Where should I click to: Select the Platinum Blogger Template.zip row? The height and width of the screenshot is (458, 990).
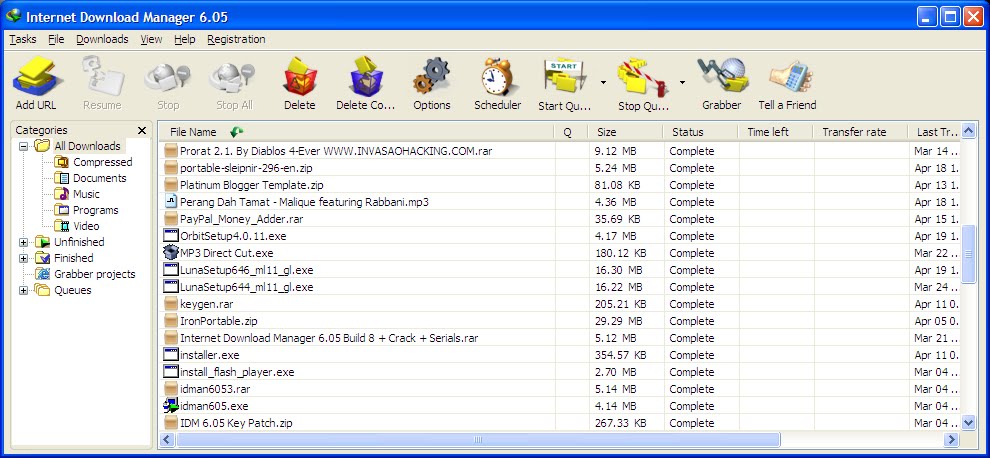pos(559,185)
